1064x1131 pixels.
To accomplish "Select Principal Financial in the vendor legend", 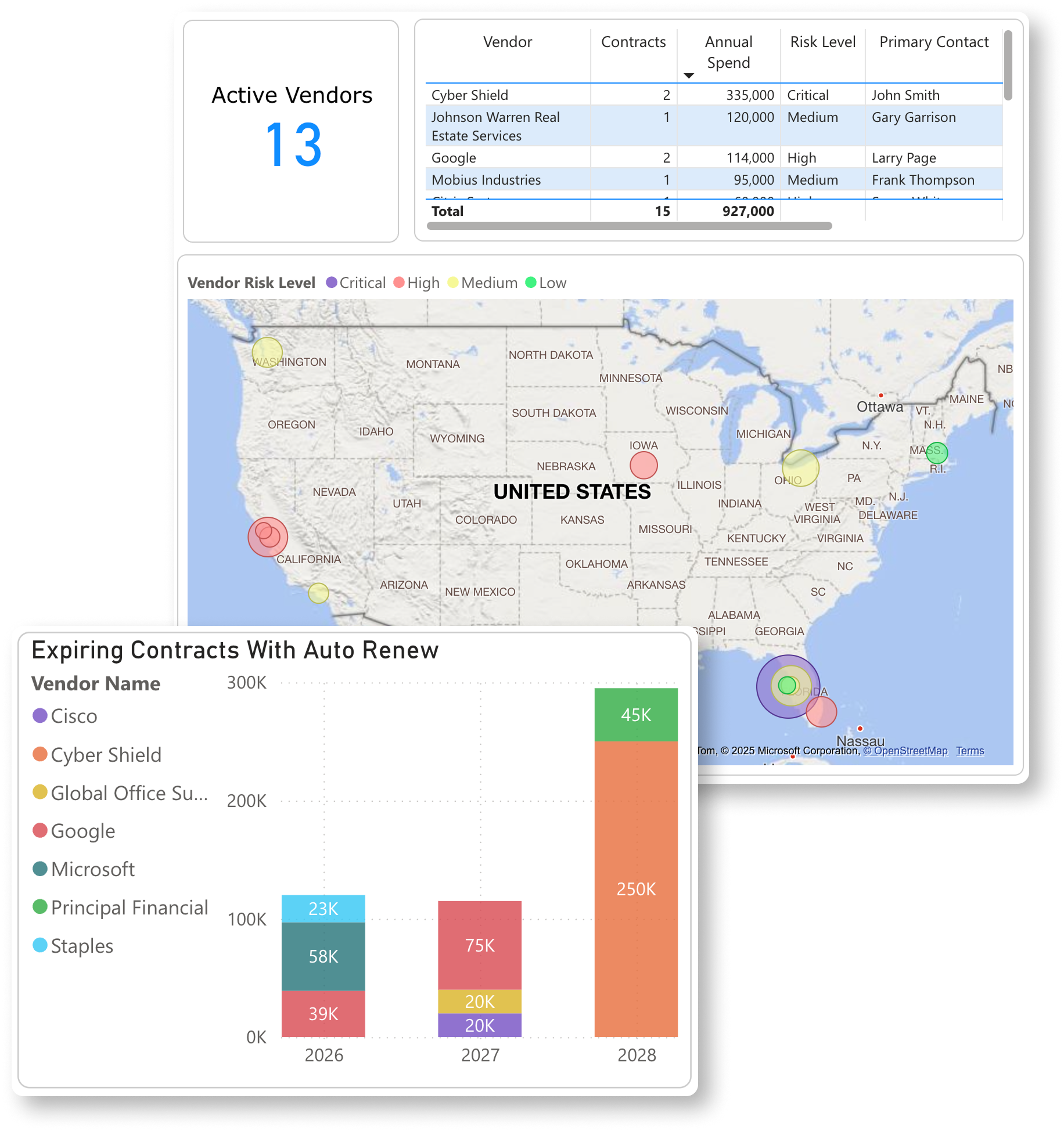I will click(120, 907).
